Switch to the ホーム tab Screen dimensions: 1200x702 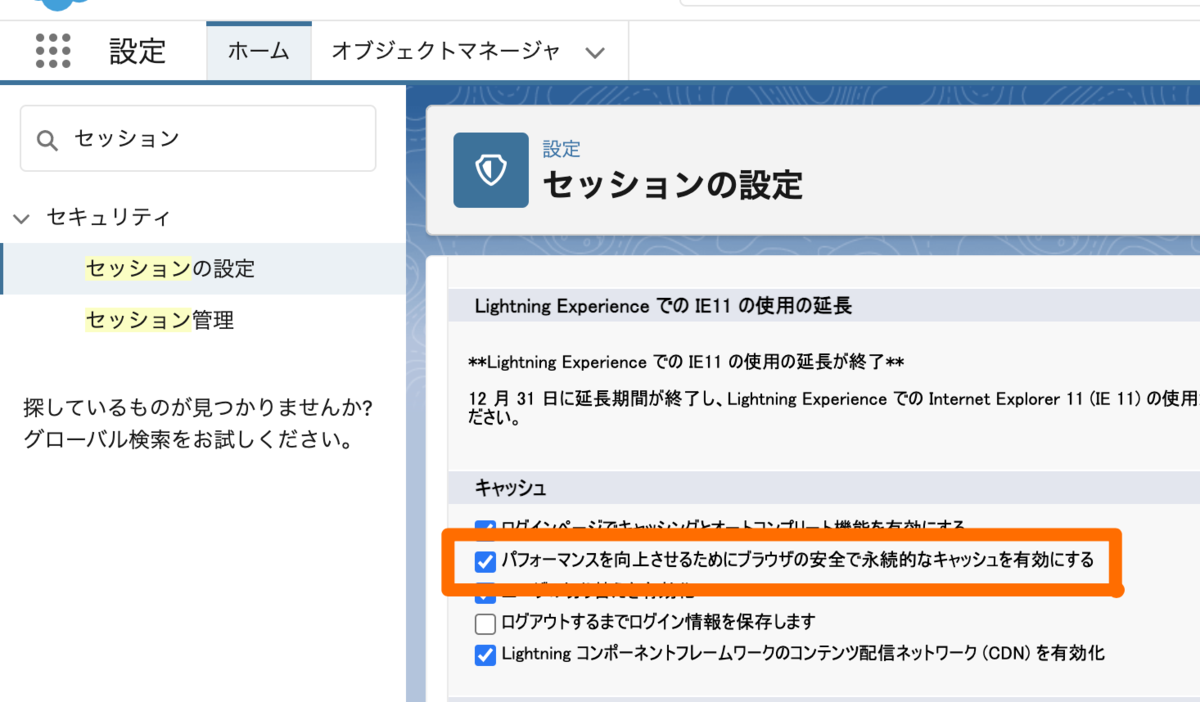point(259,51)
